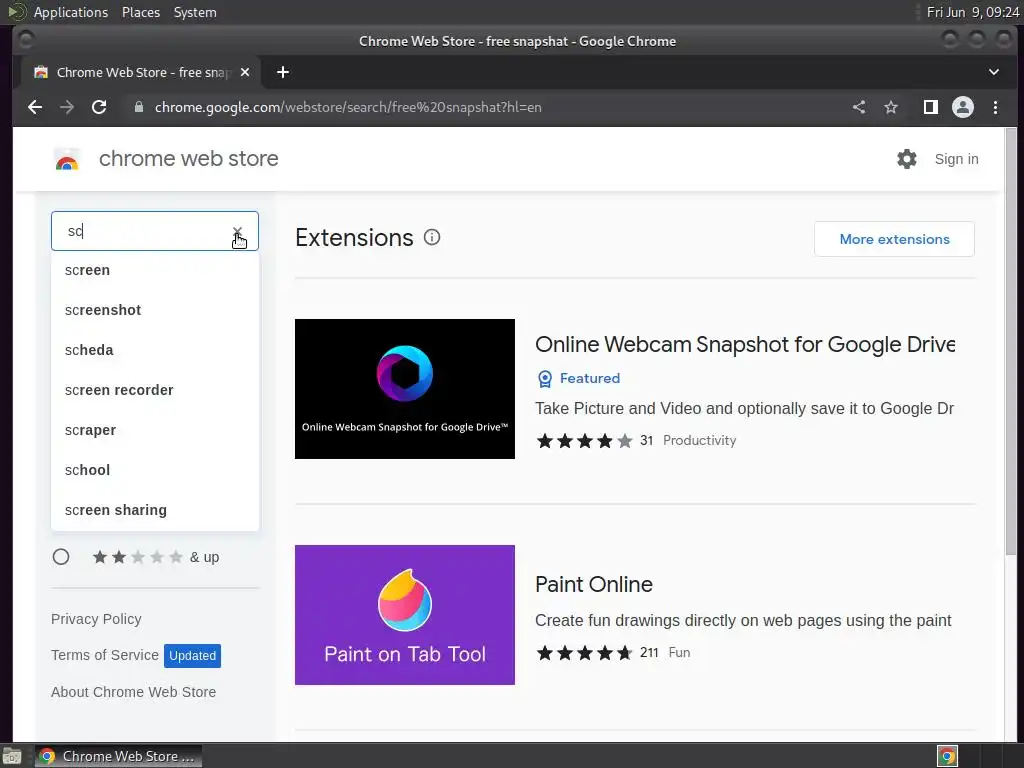This screenshot has width=1024, height=768.
Task: Choose the 'screen recorder' suggestion
Action: 155,390
